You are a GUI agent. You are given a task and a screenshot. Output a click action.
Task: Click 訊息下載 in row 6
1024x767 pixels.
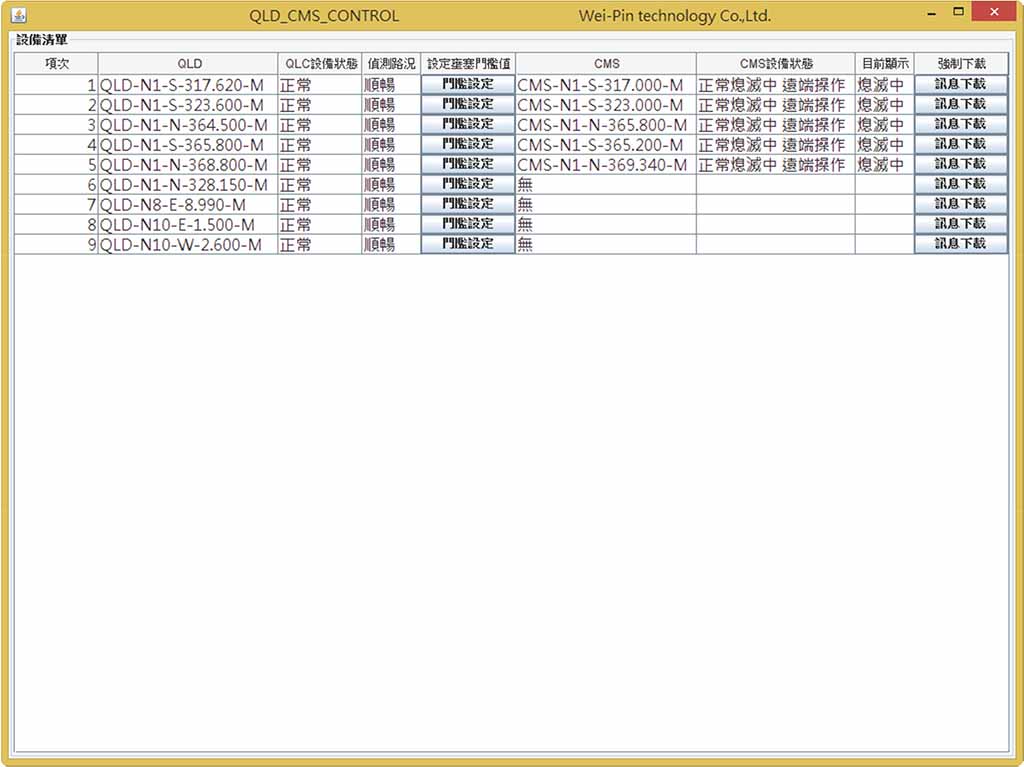coord(961,184)
